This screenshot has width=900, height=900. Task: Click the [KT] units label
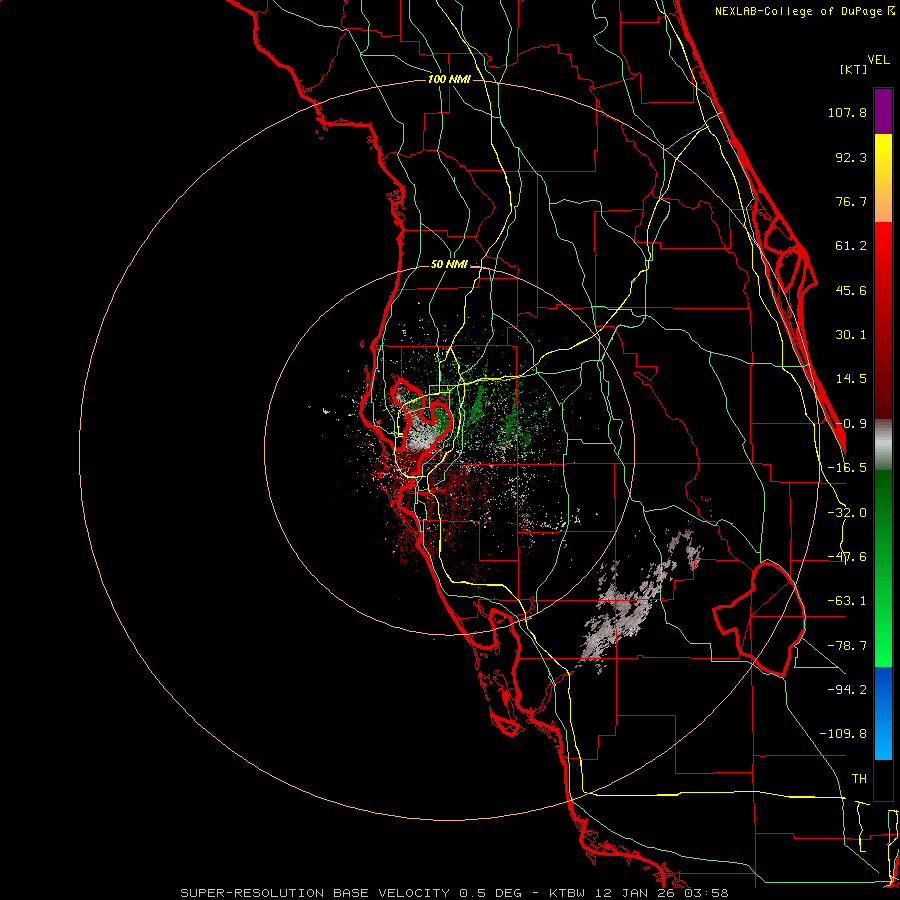pos(854,69)
